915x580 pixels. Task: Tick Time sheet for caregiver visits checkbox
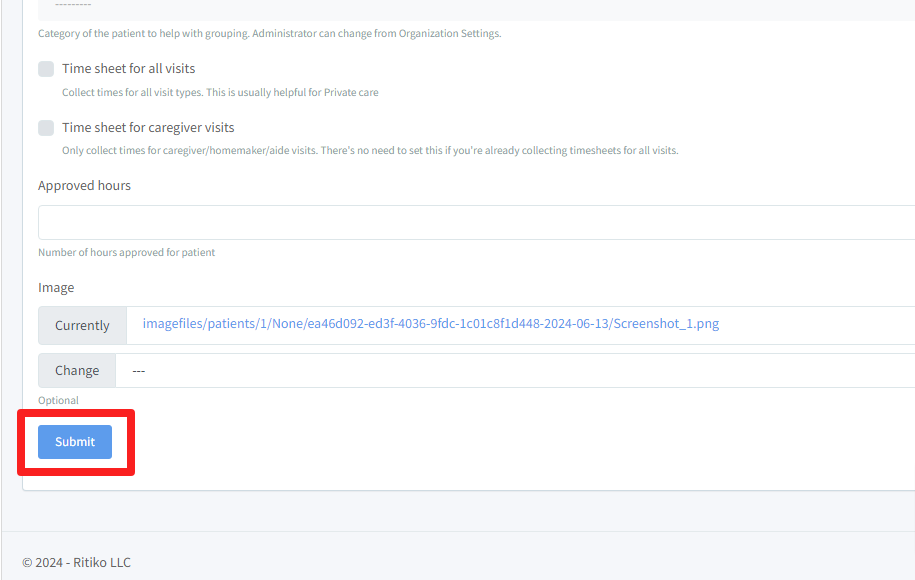(46, 128)
